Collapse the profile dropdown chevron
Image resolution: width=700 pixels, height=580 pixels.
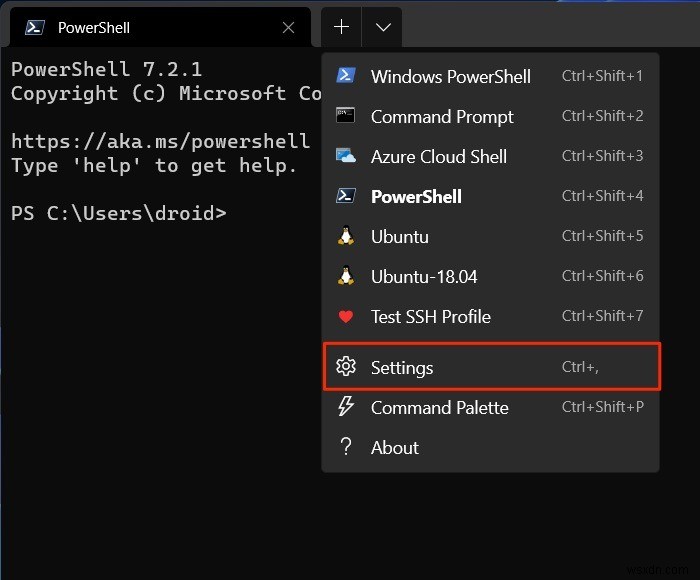[x=383, y=27]
